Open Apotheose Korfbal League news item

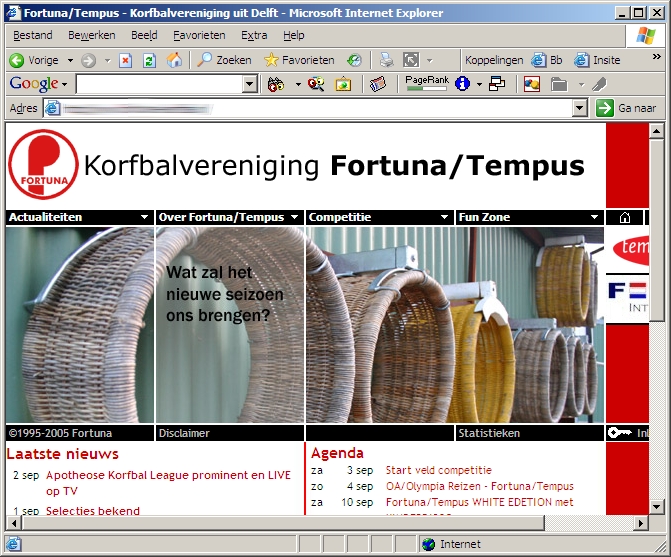(x=168, y=483)
